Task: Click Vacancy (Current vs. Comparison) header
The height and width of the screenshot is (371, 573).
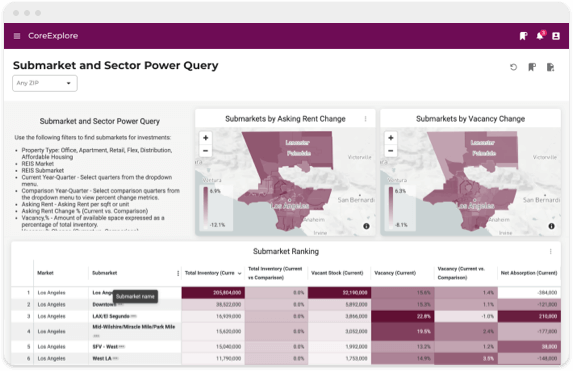Action: coord(461,273)
